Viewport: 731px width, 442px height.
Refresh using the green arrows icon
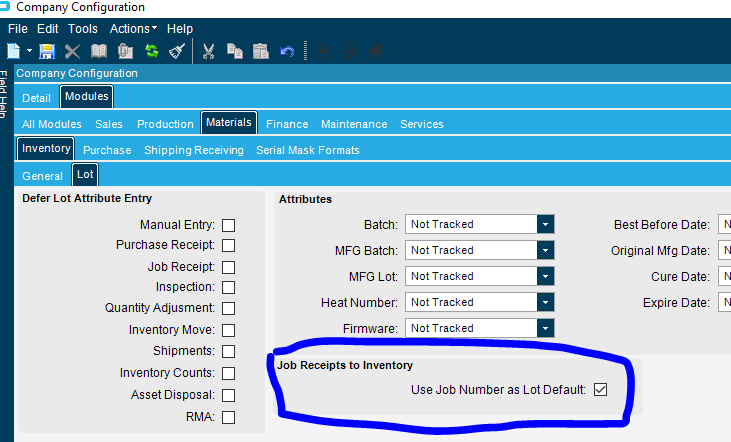pyautogui.click(x=152, y=51)
